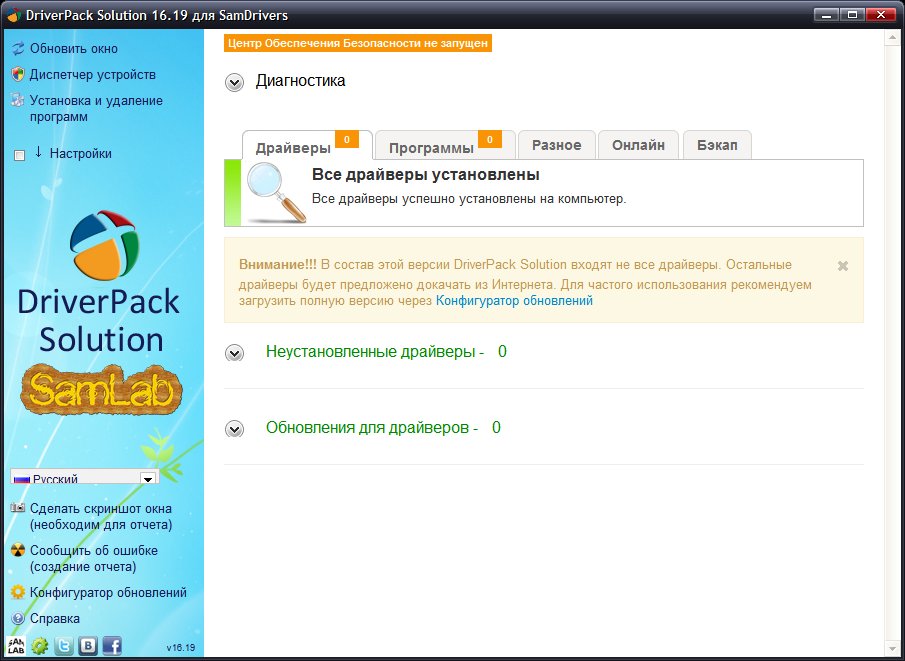Open the Facebook icon
The width and height of the screenshot is (905, 661).
click(112, 645)
